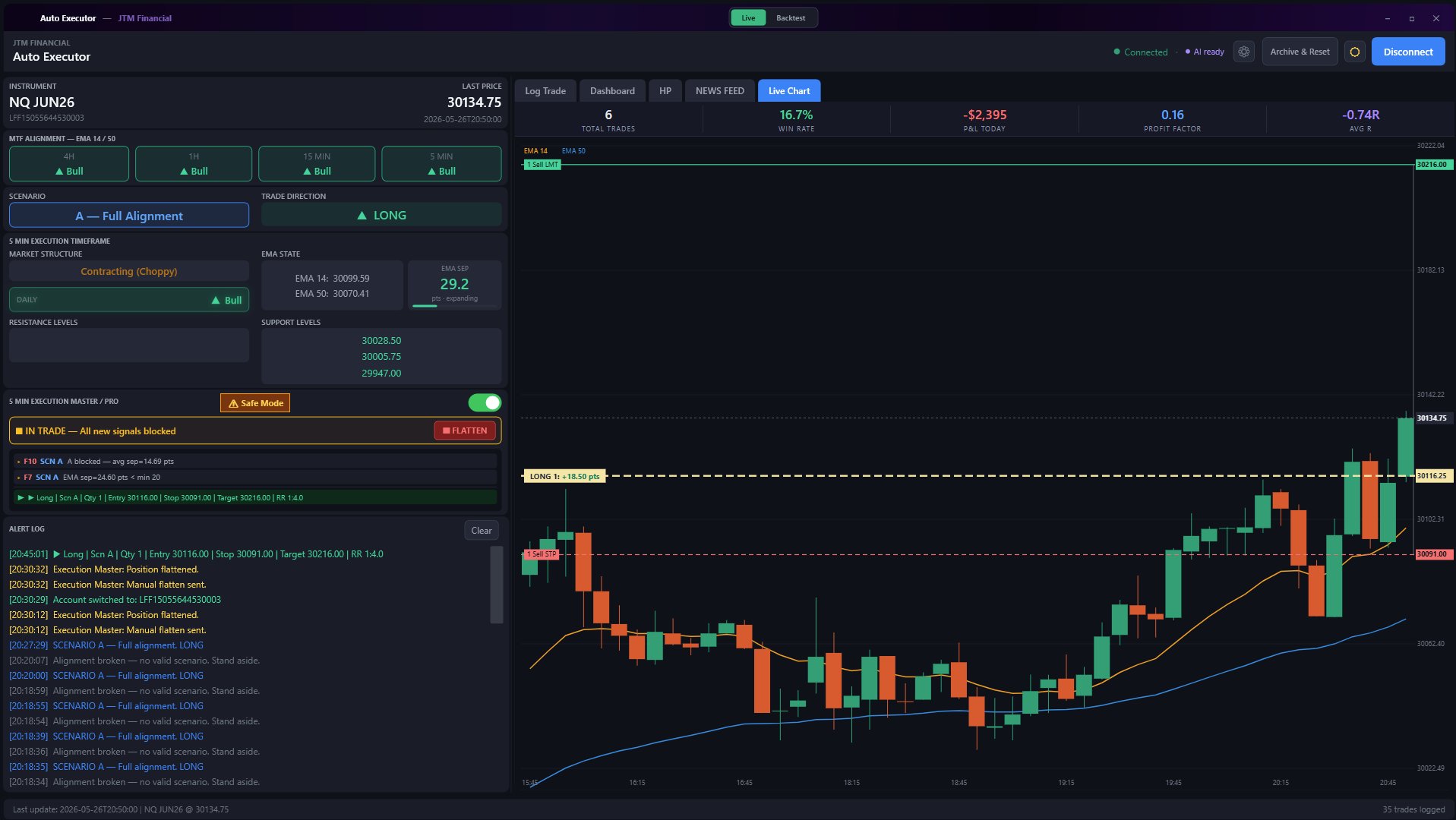Click the 35 trades logged status text
This screenshot has height=820, width=1456.
[1413, 809]
